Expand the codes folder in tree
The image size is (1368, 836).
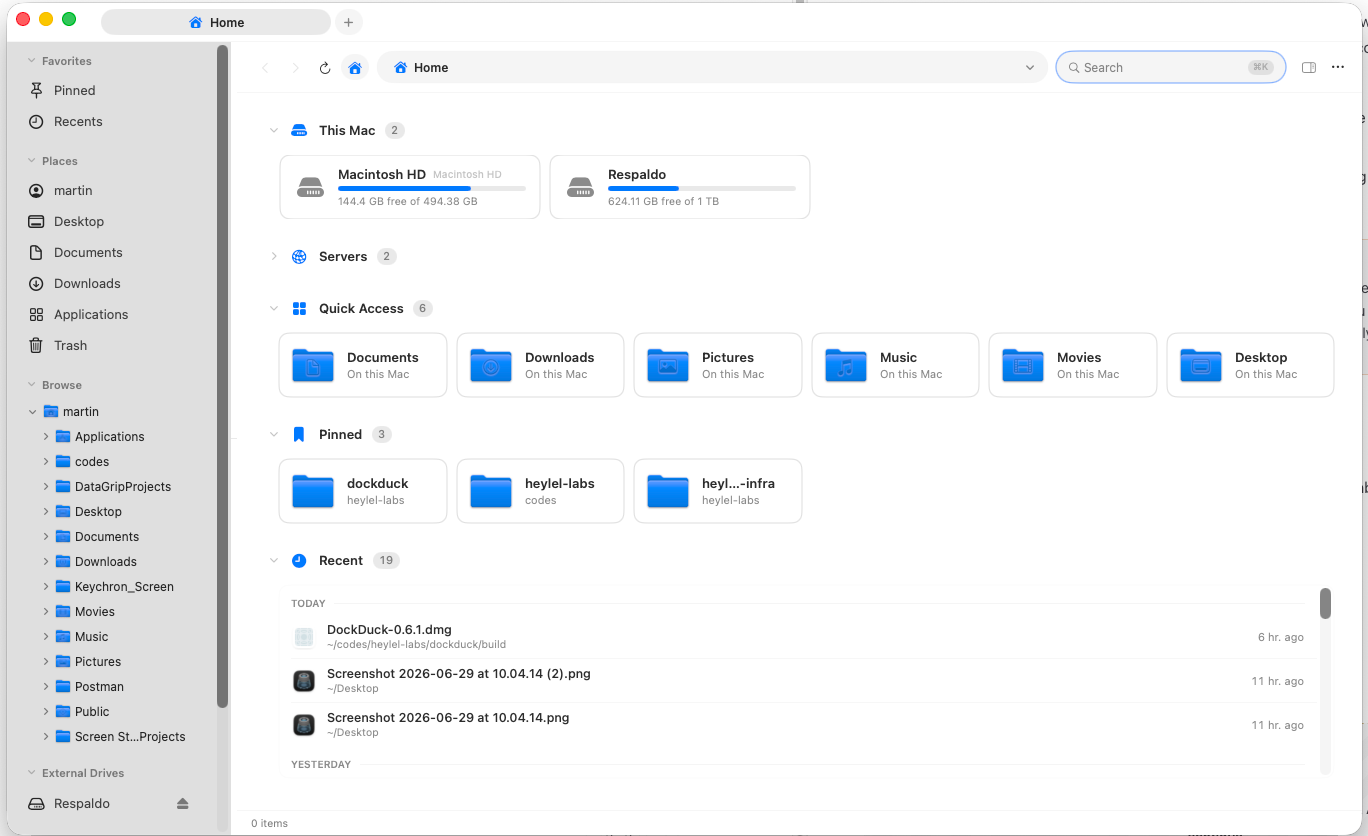click(x=46, y=461)
